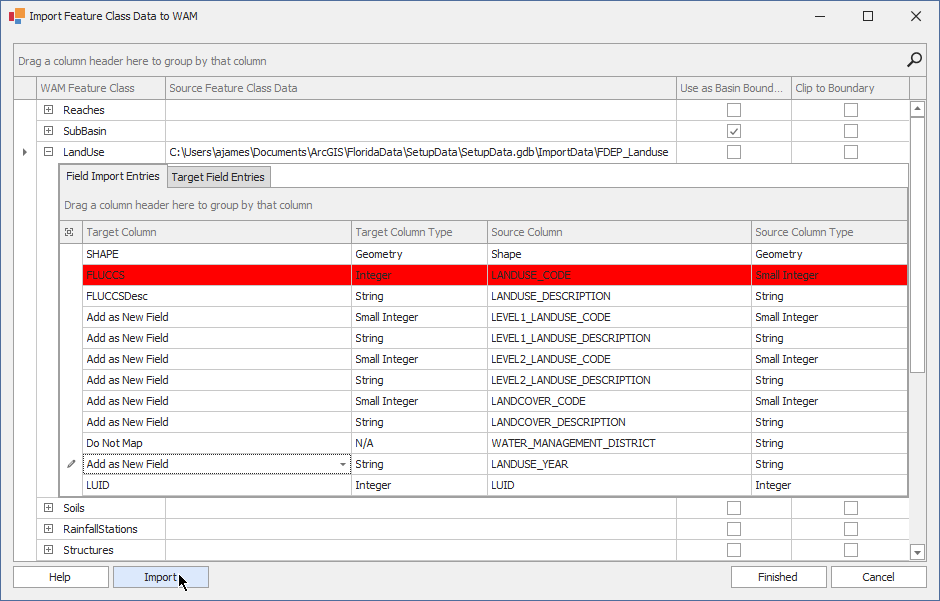
Task: Enable Clip to Boundary for Reaches
Action: (x=851, y=110)
